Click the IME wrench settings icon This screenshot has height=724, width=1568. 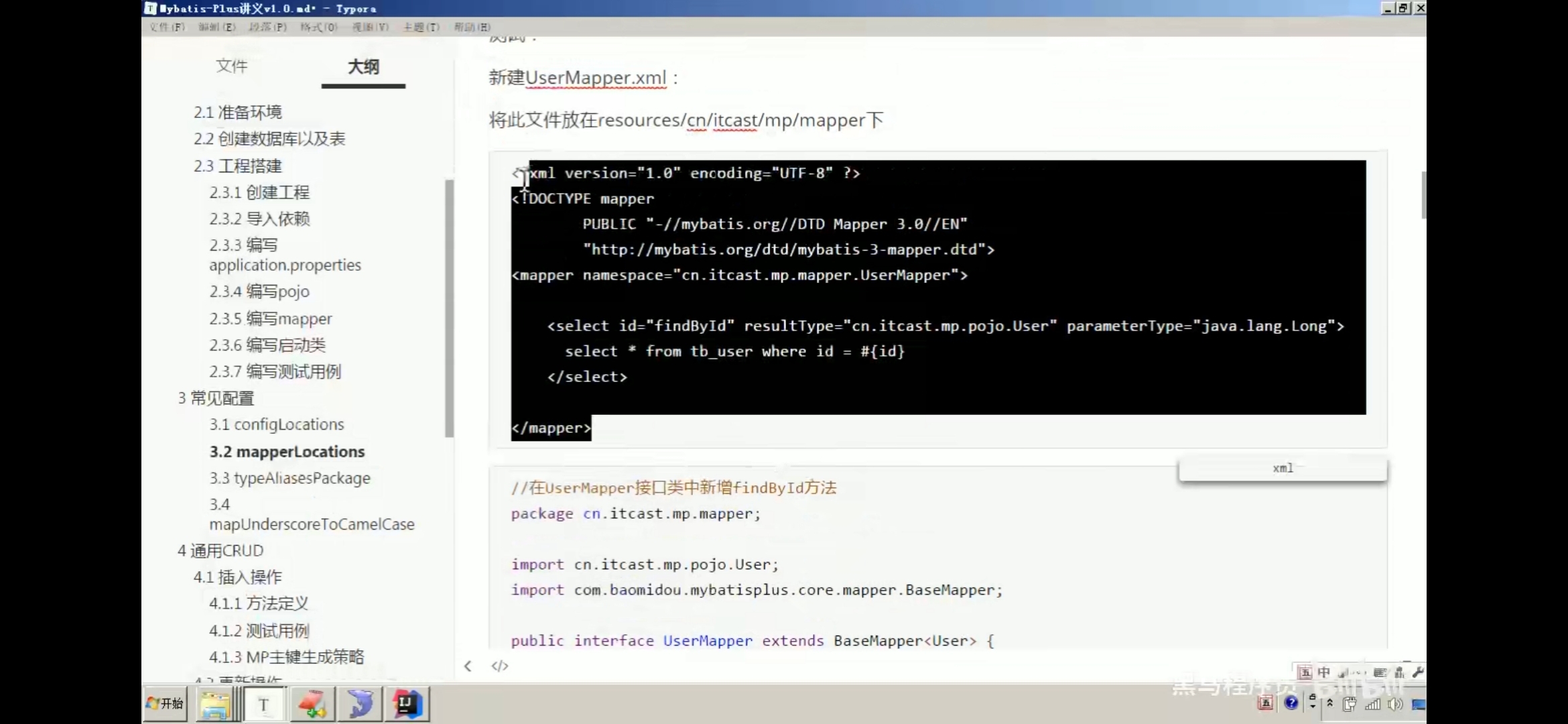pos(1417,672)
